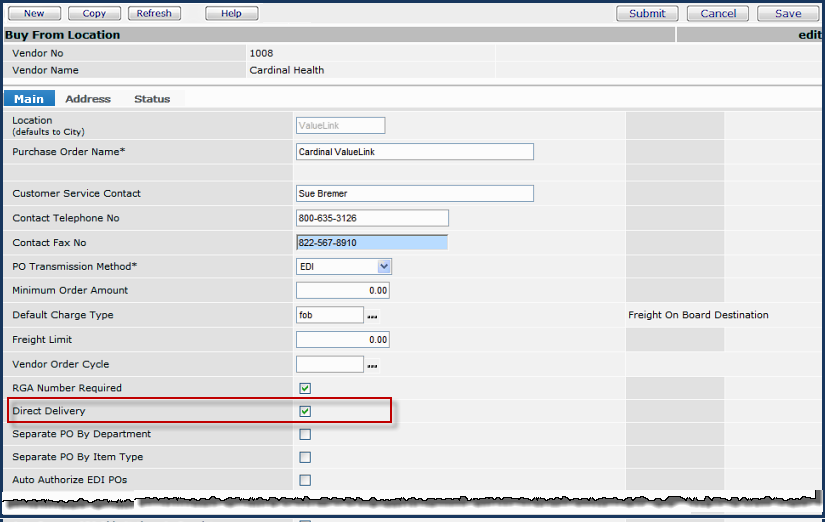
Task: Enable Separate PO By Department checkbox
Action: click(305, 434)
